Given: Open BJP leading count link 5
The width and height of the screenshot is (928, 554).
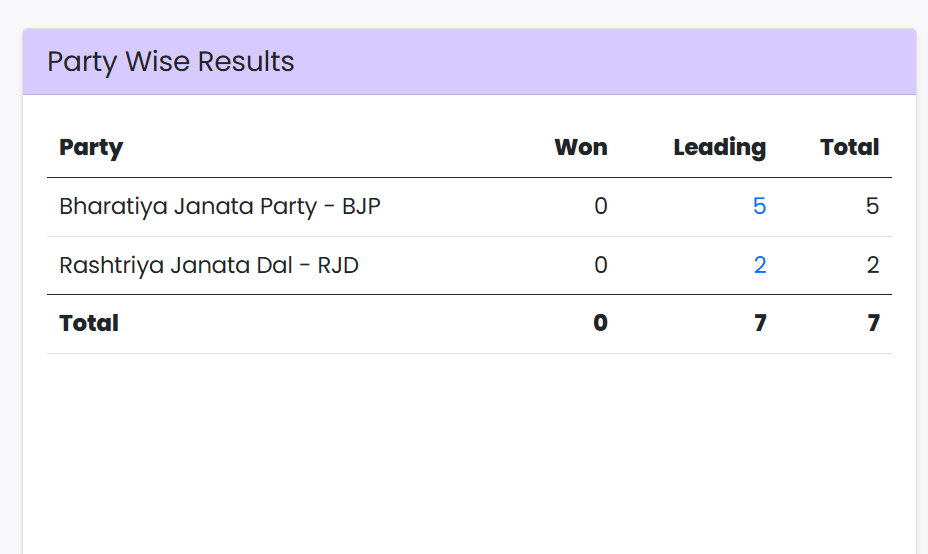Looking at the screenshot, I should 759,206.
